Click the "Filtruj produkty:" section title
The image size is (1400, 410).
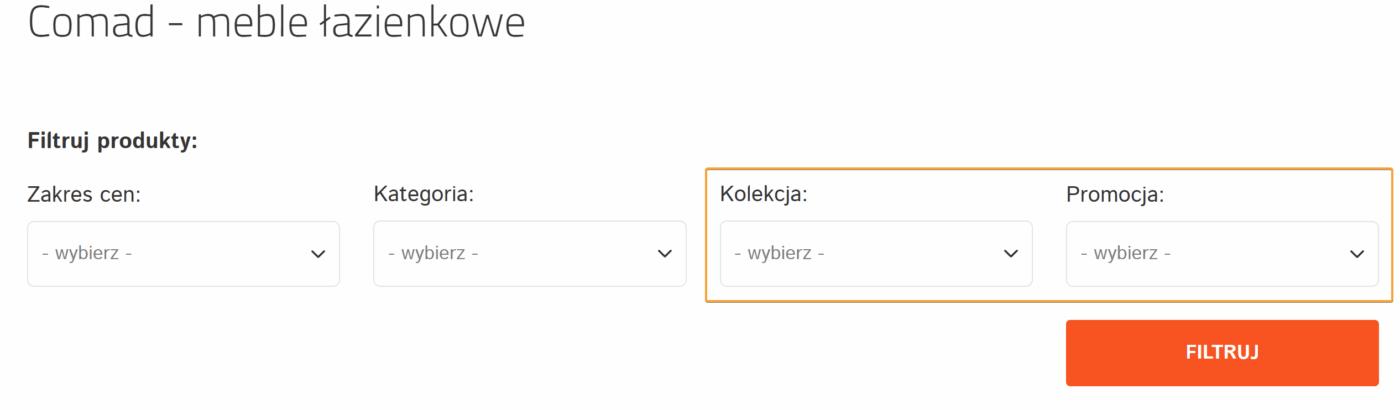(x=113, y=141)
